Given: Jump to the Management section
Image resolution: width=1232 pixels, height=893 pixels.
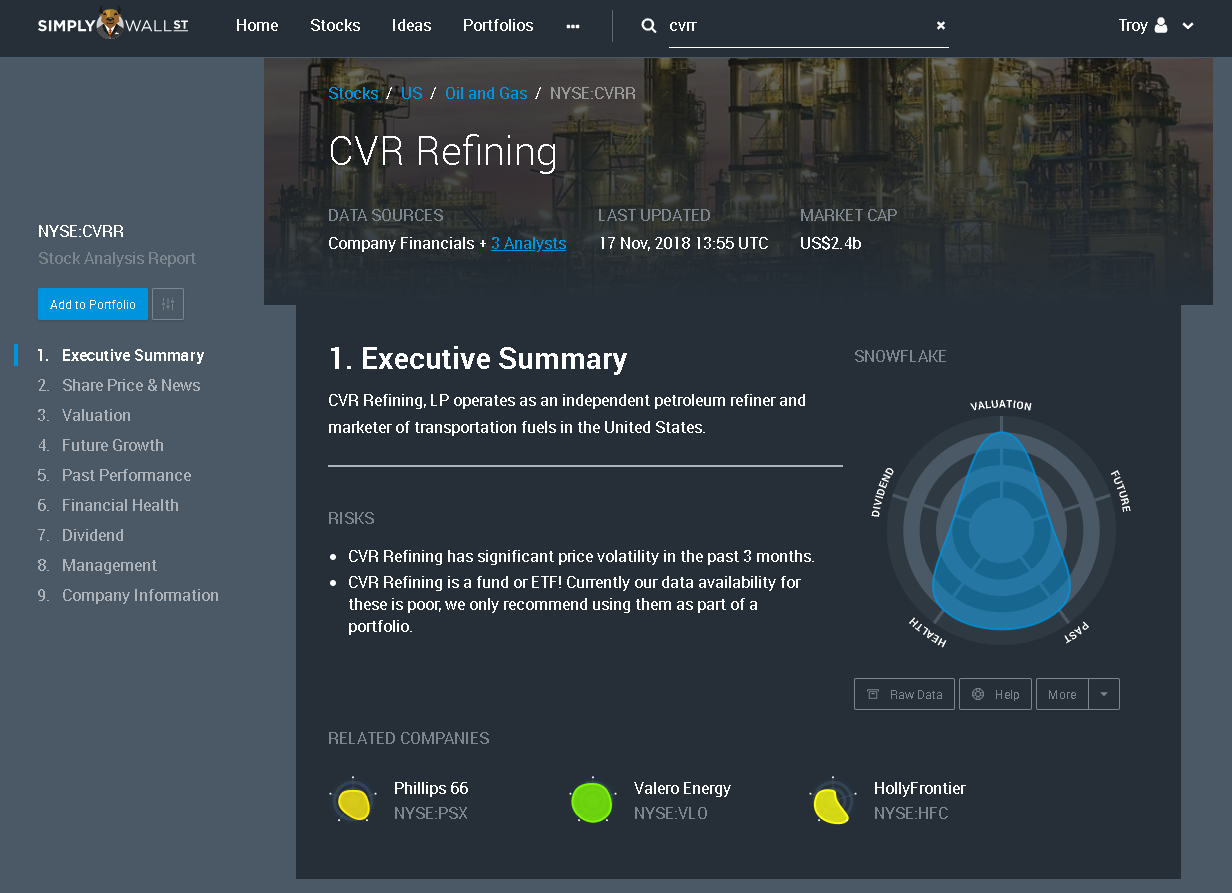Looking at the screenshot, I should [110, 565].
